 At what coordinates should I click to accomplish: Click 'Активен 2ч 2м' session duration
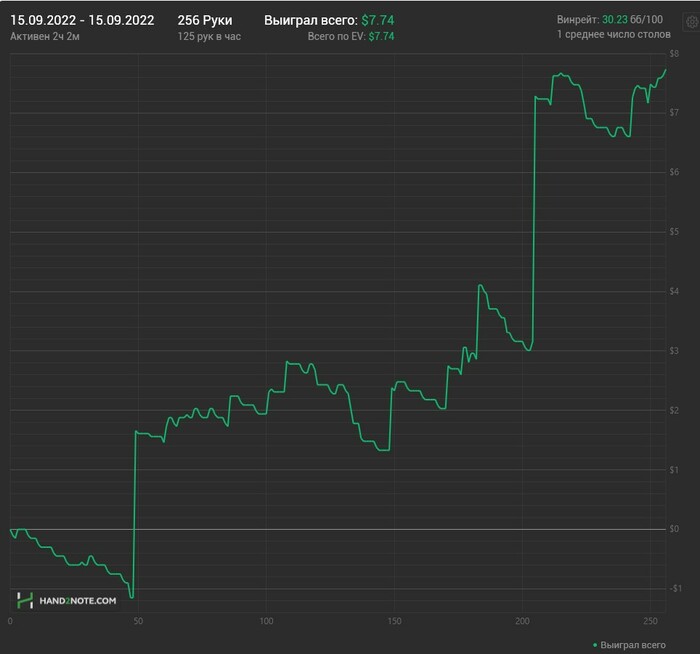[45, 36]
